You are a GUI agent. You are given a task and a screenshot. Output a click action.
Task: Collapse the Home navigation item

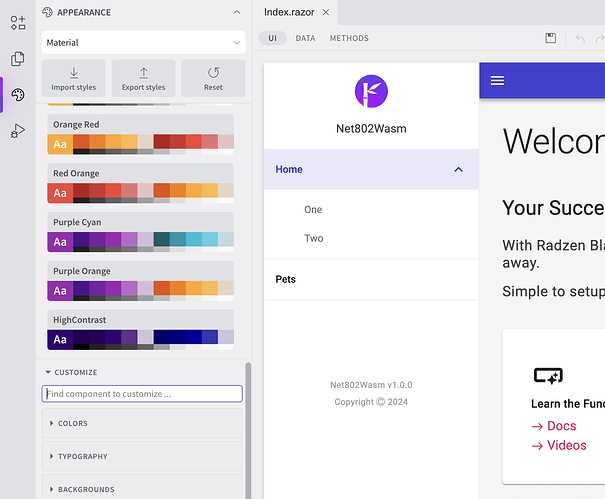coord(458,170)
